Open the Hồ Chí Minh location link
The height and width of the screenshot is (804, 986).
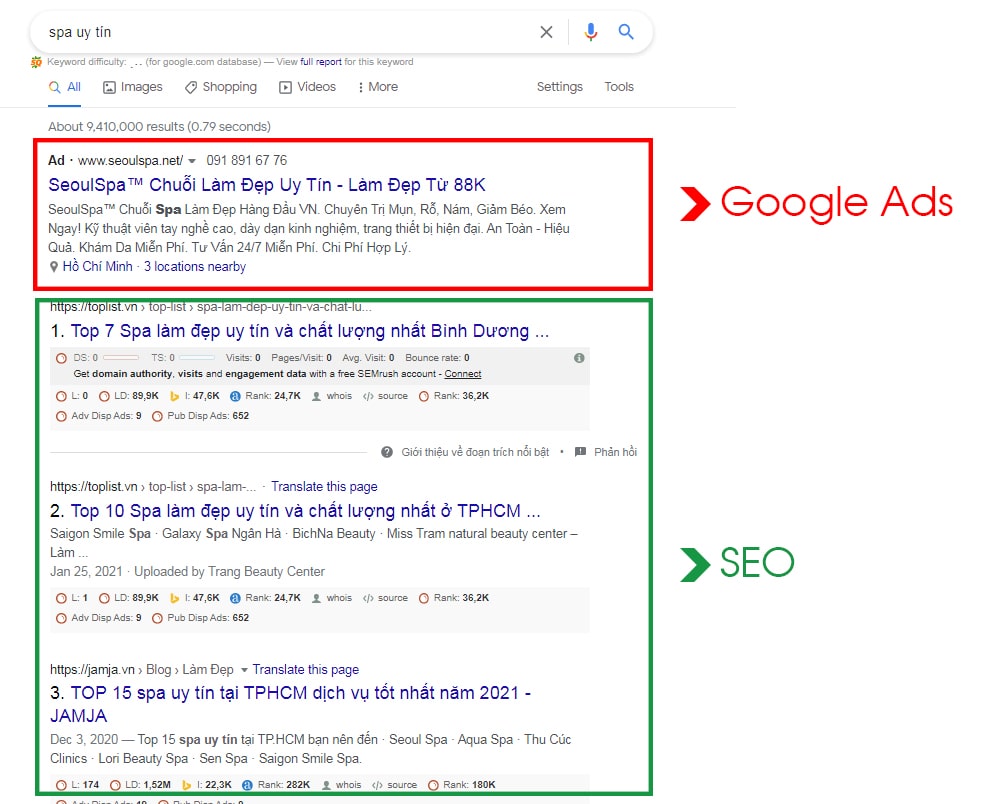[x=97, y=267]
